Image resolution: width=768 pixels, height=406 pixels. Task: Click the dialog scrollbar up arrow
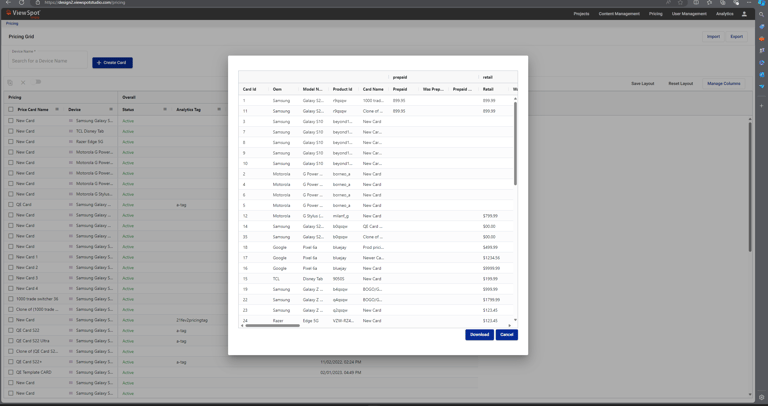point(515,98)
